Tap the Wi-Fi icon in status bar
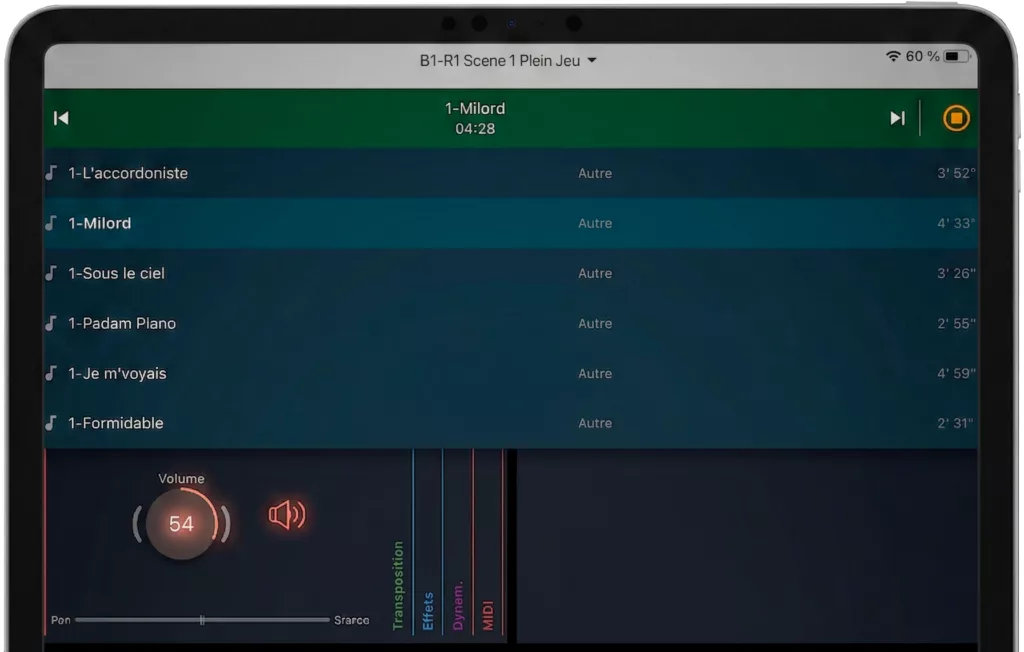The height and width of the screenshot is (652, 1024). (x=893, y=57)
